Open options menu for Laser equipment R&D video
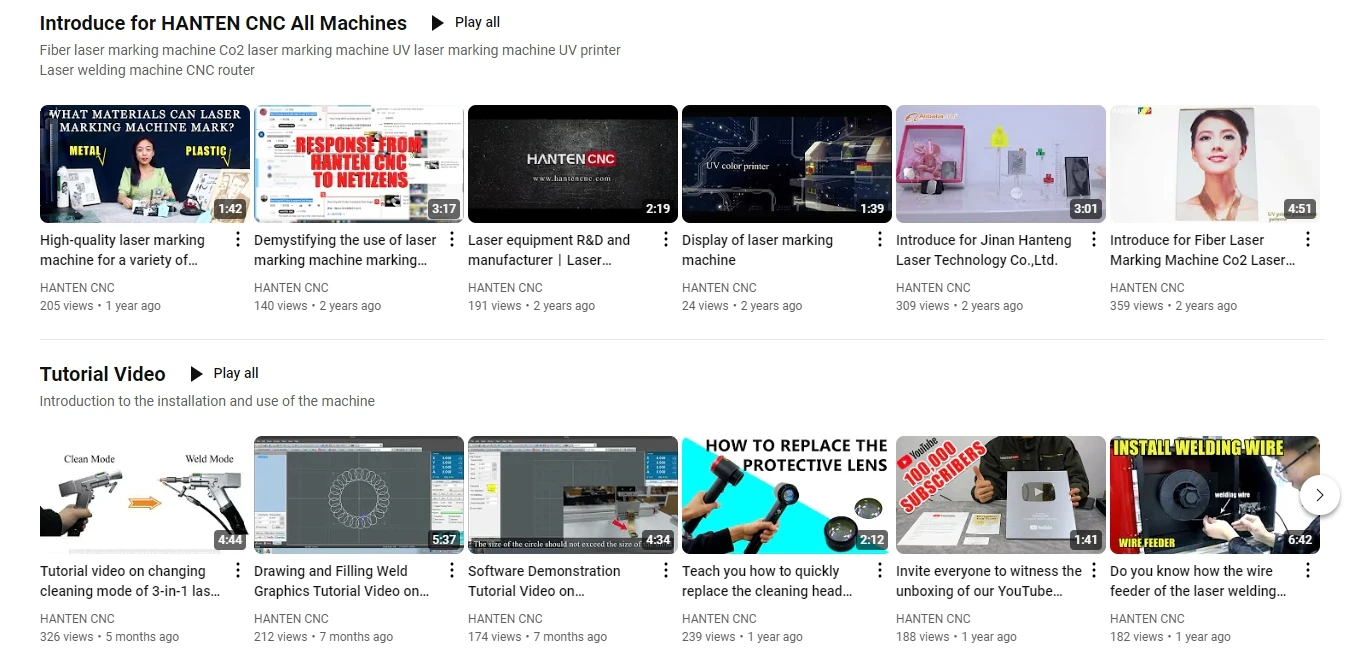The height and width of the screenshot is (664, 1351). click(x=665, y=240)
